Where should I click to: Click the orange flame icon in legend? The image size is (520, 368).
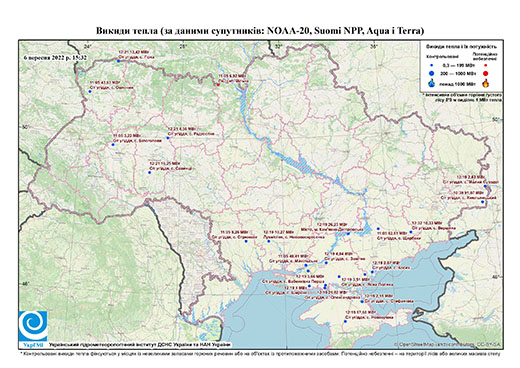(486, 83)
